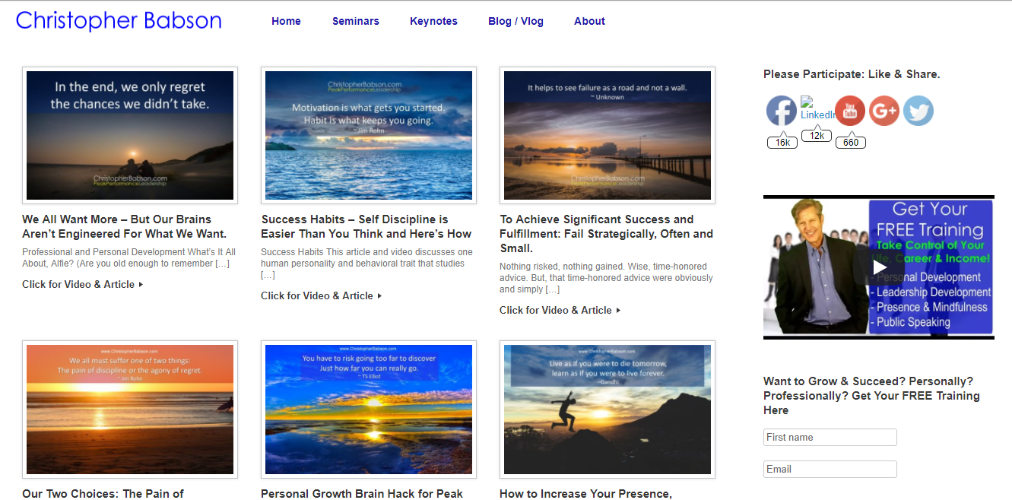This screenshot has width=1012, height=500.
Task: Open the Keynotes menu item
Action: point(434,21)
